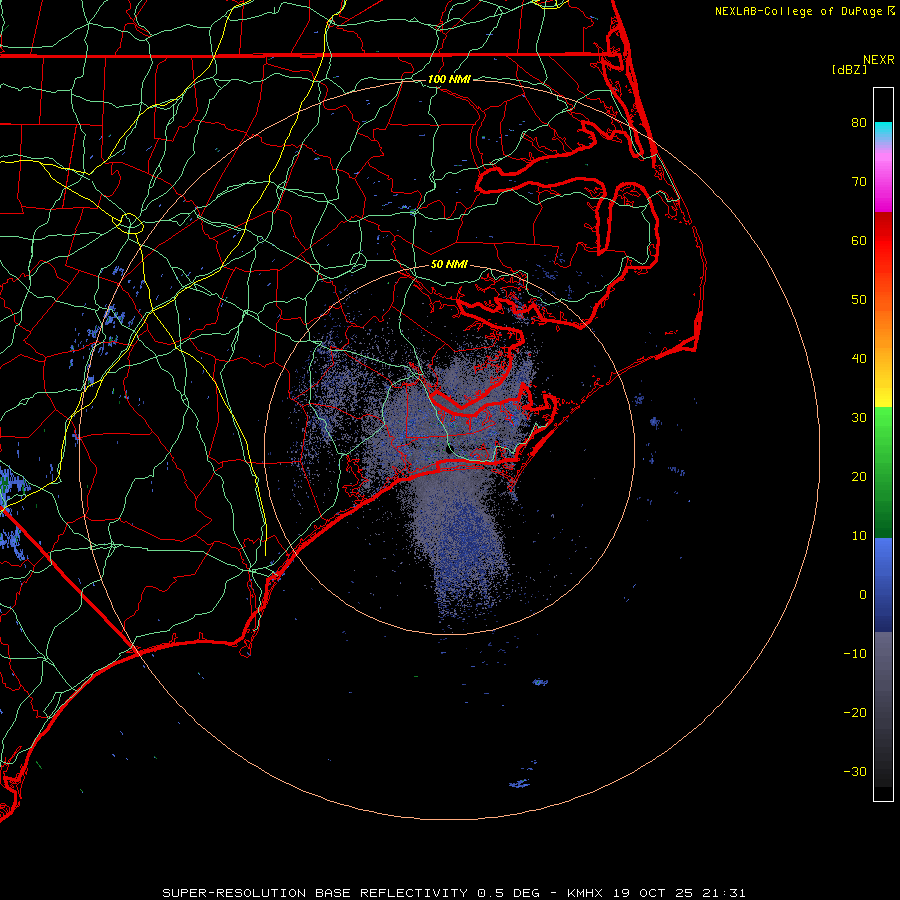Viewport: 900px width, 900px height.
Task: Click the KMHX 19 OCT 25 21:31 timestamp
Action: click(x=656, y=893)
